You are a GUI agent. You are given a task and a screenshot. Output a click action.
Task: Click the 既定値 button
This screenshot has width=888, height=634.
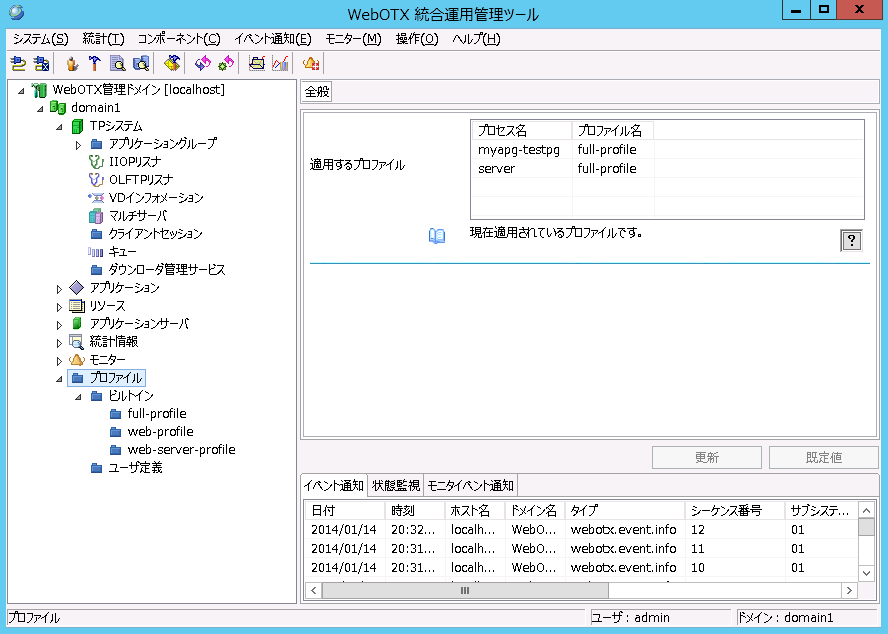pos(825,457)
